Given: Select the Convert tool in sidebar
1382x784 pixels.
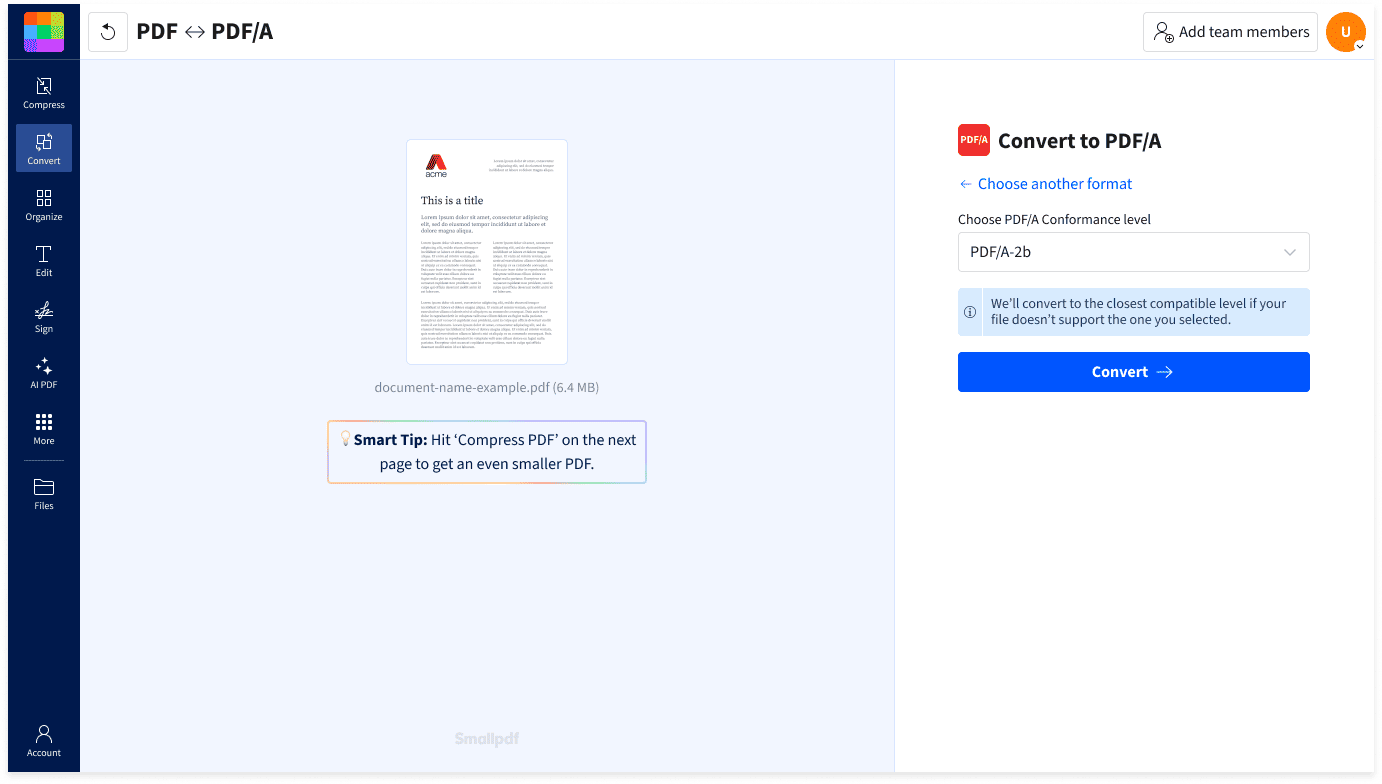Looking at the screenshot, I should pos(44,148).
